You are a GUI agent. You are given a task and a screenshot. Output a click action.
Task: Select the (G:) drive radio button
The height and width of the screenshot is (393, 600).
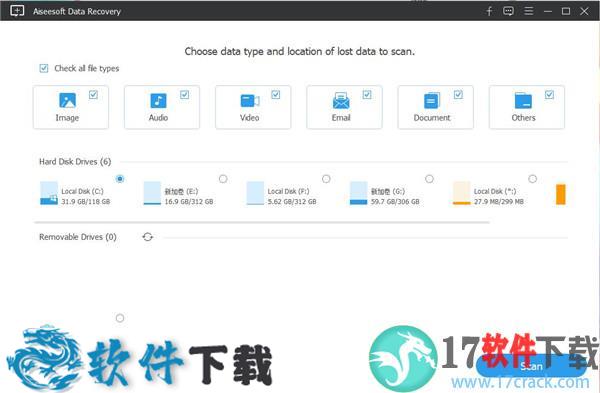(x=429, y=179)
